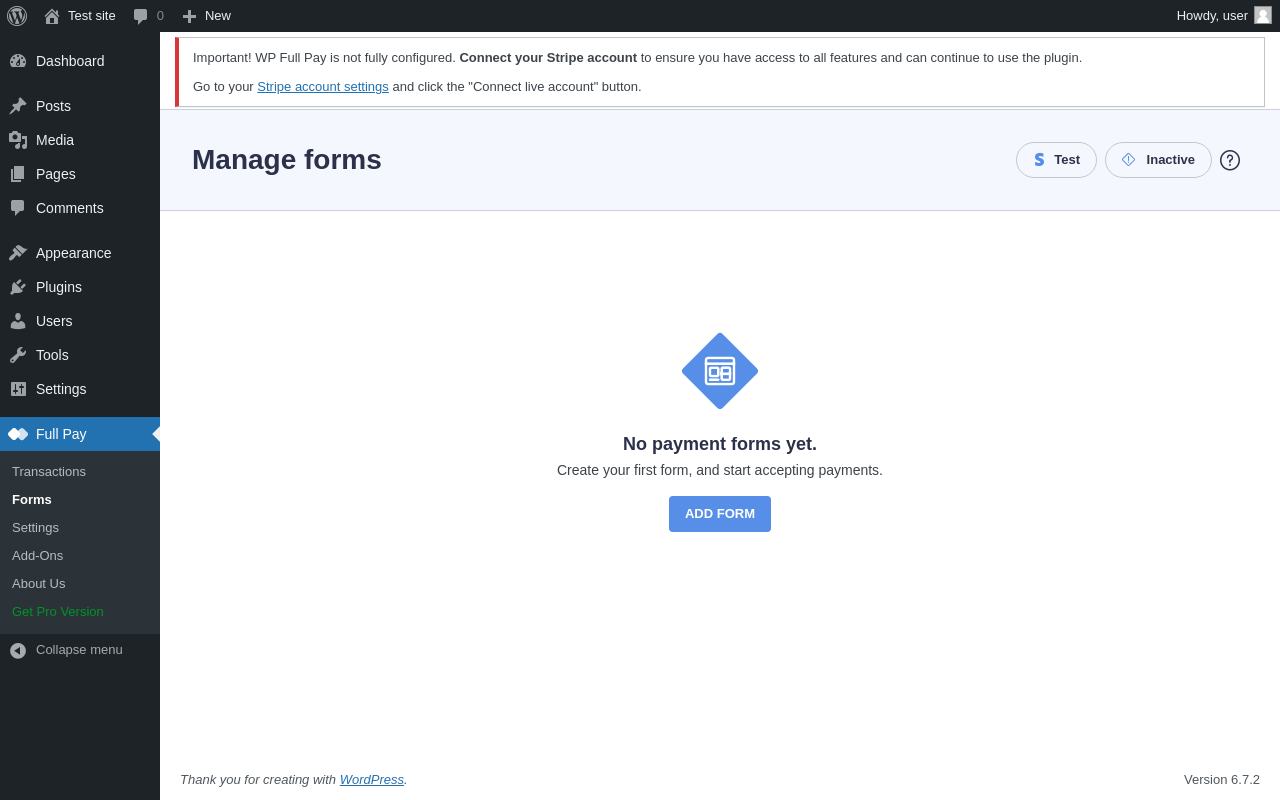Open Transactions submenu item
The width and height of the screenshot is (1280, 800).
(49, 472)
